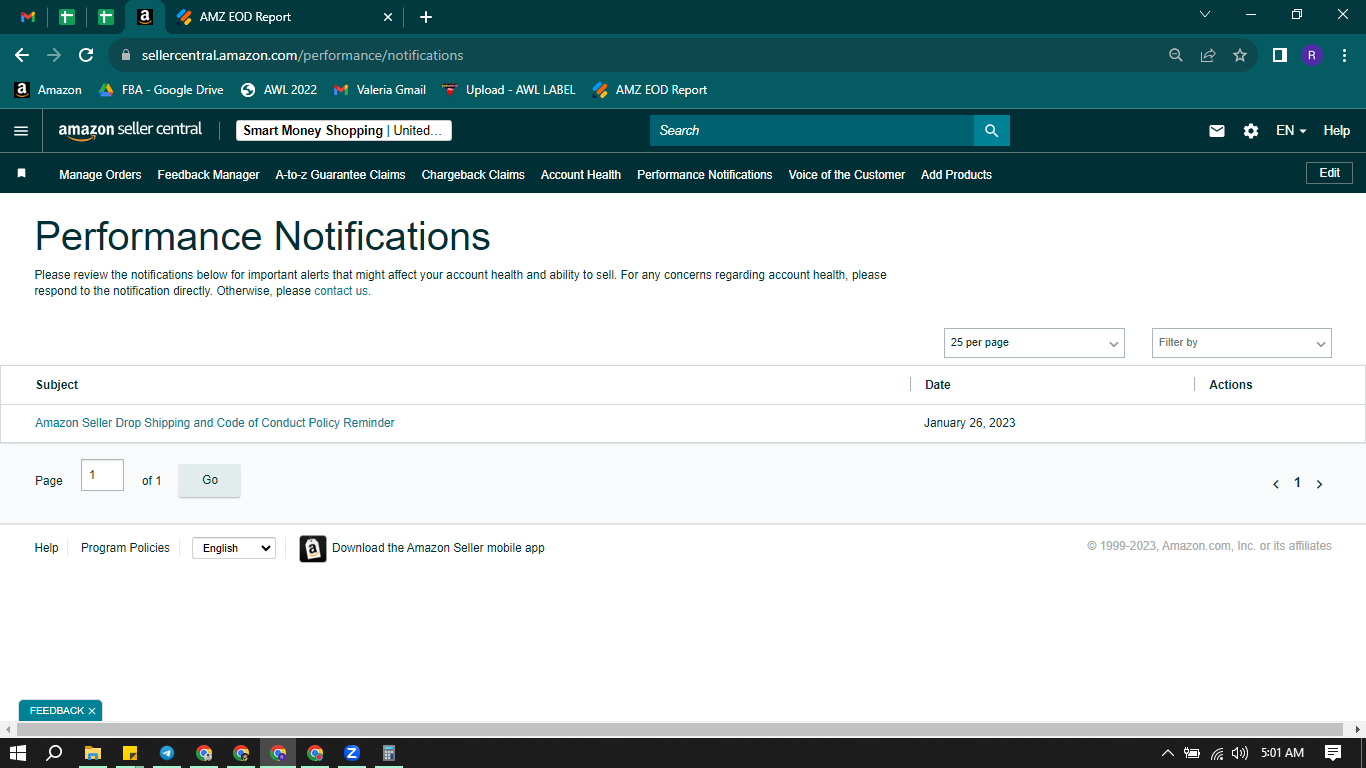Reload the page with refresh icon

86,55
